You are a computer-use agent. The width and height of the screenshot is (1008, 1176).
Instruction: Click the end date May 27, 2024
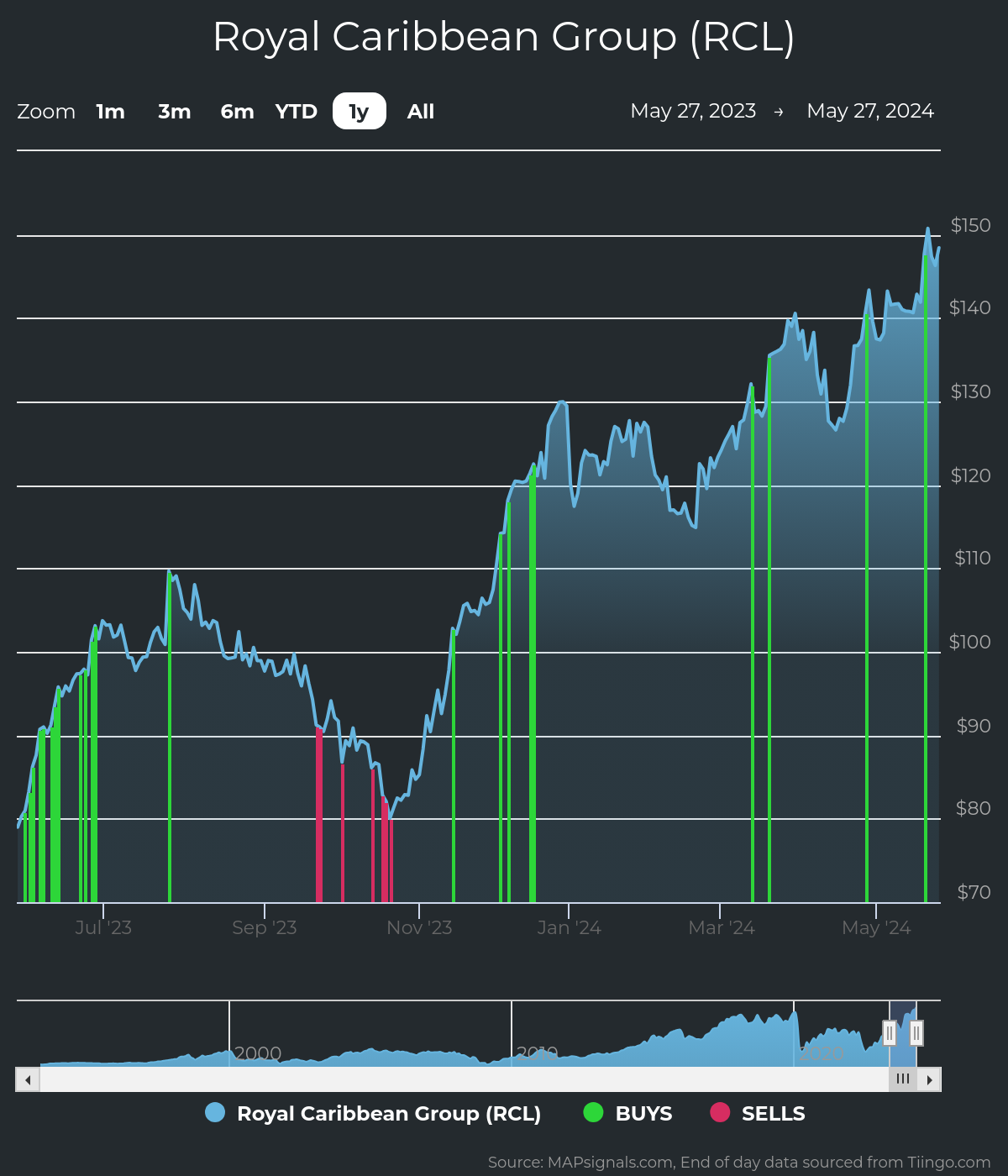tap(870, 111)
